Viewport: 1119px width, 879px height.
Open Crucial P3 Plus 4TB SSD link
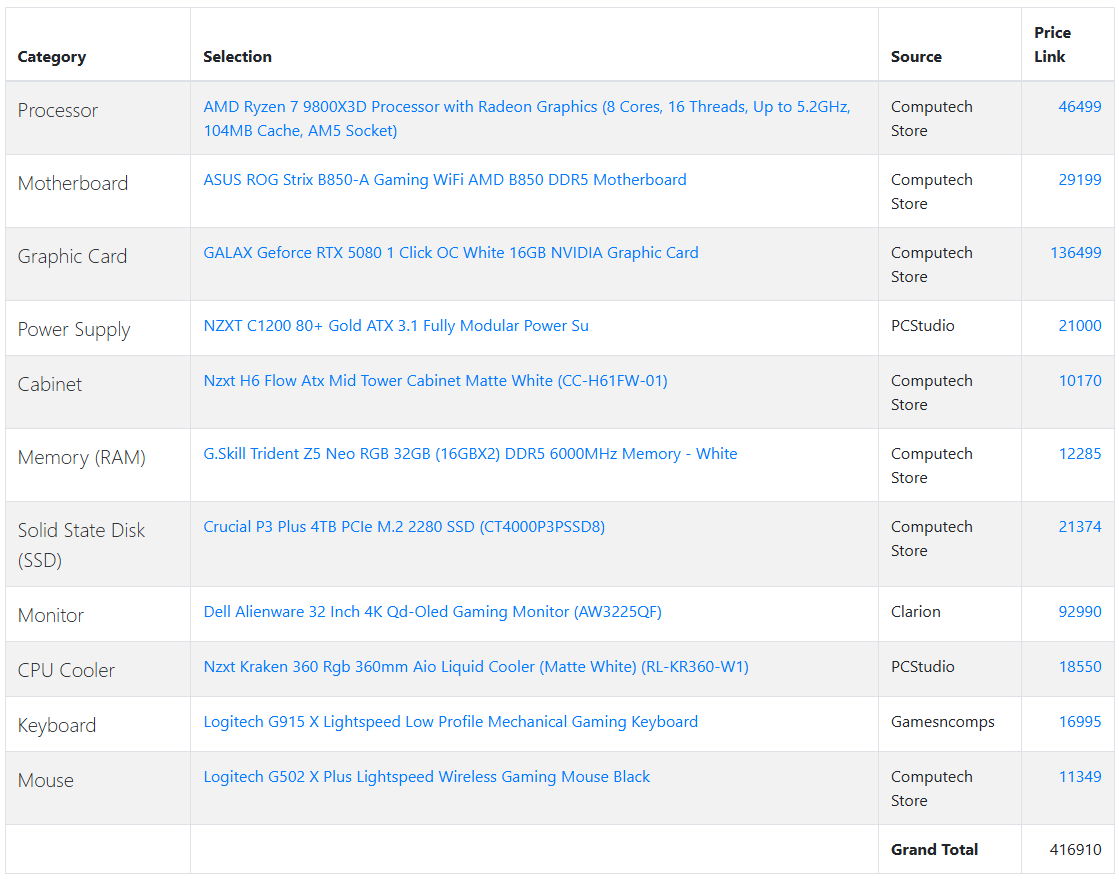coord(404,527)
